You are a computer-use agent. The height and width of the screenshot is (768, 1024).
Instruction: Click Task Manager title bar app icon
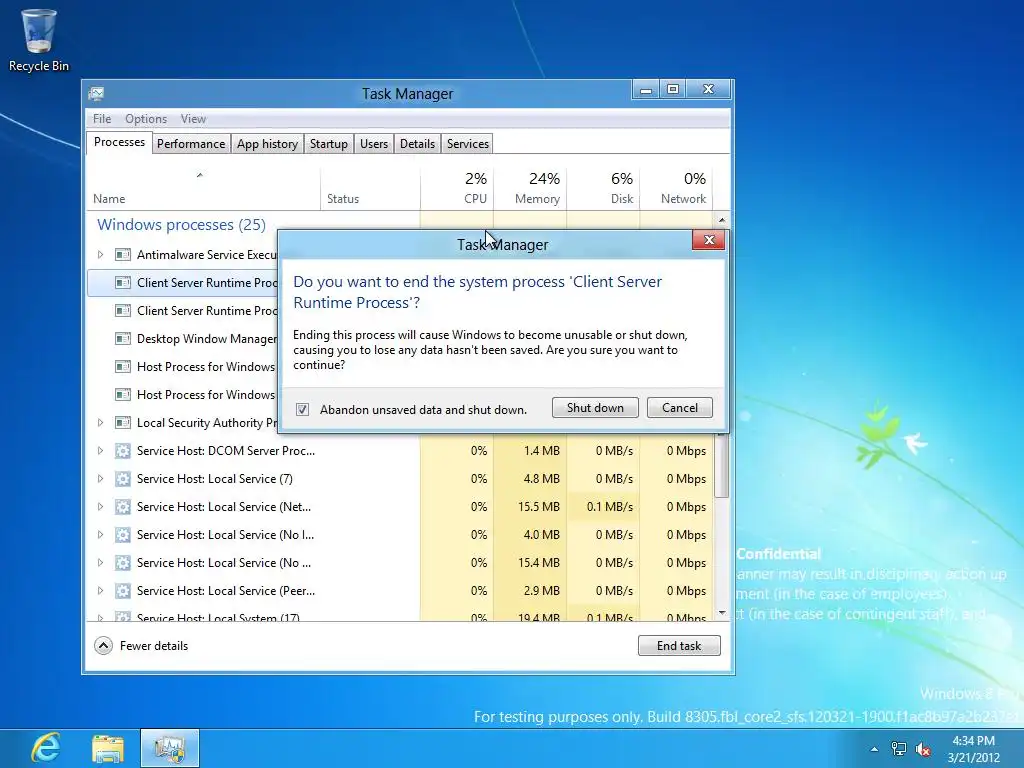(x=97, y=94)
